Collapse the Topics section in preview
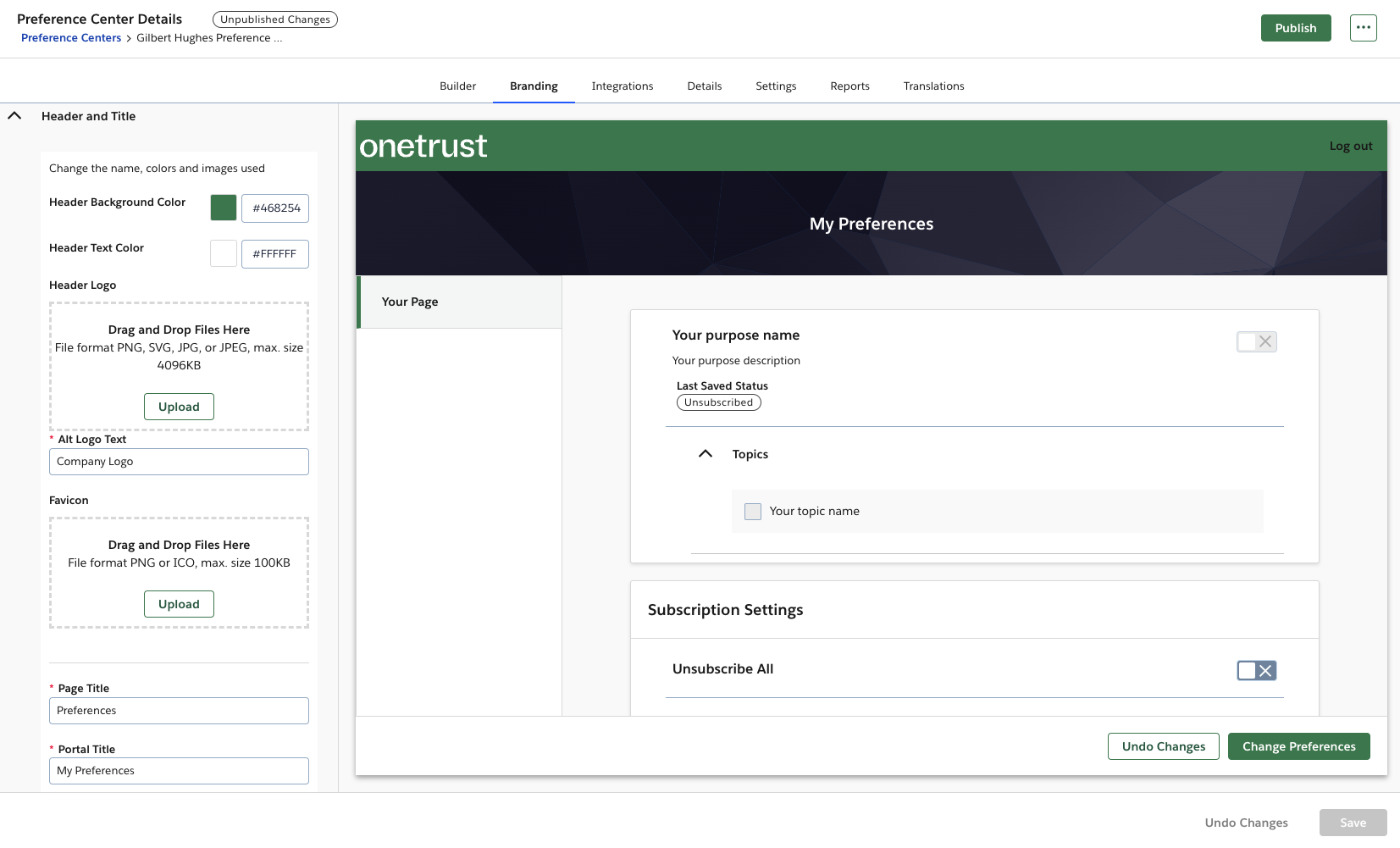 pos(706,453)
